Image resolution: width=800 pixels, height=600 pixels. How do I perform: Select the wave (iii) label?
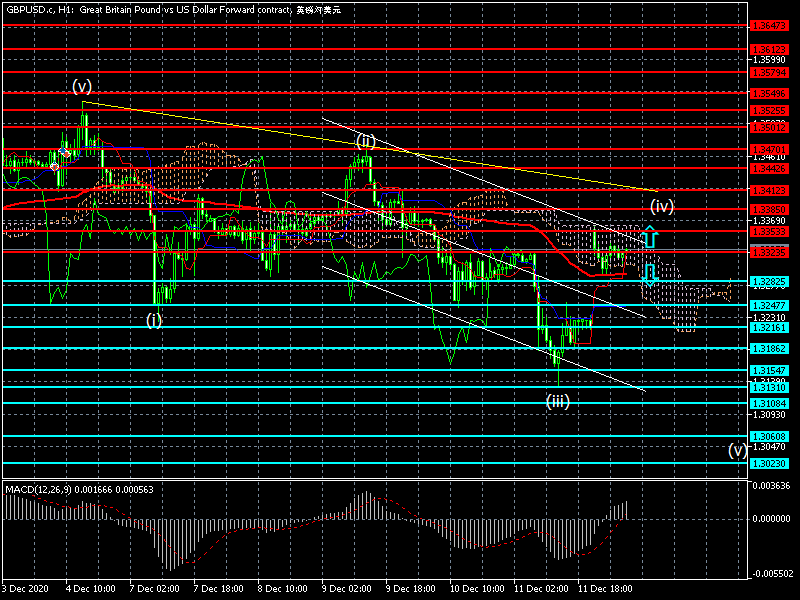558,401
